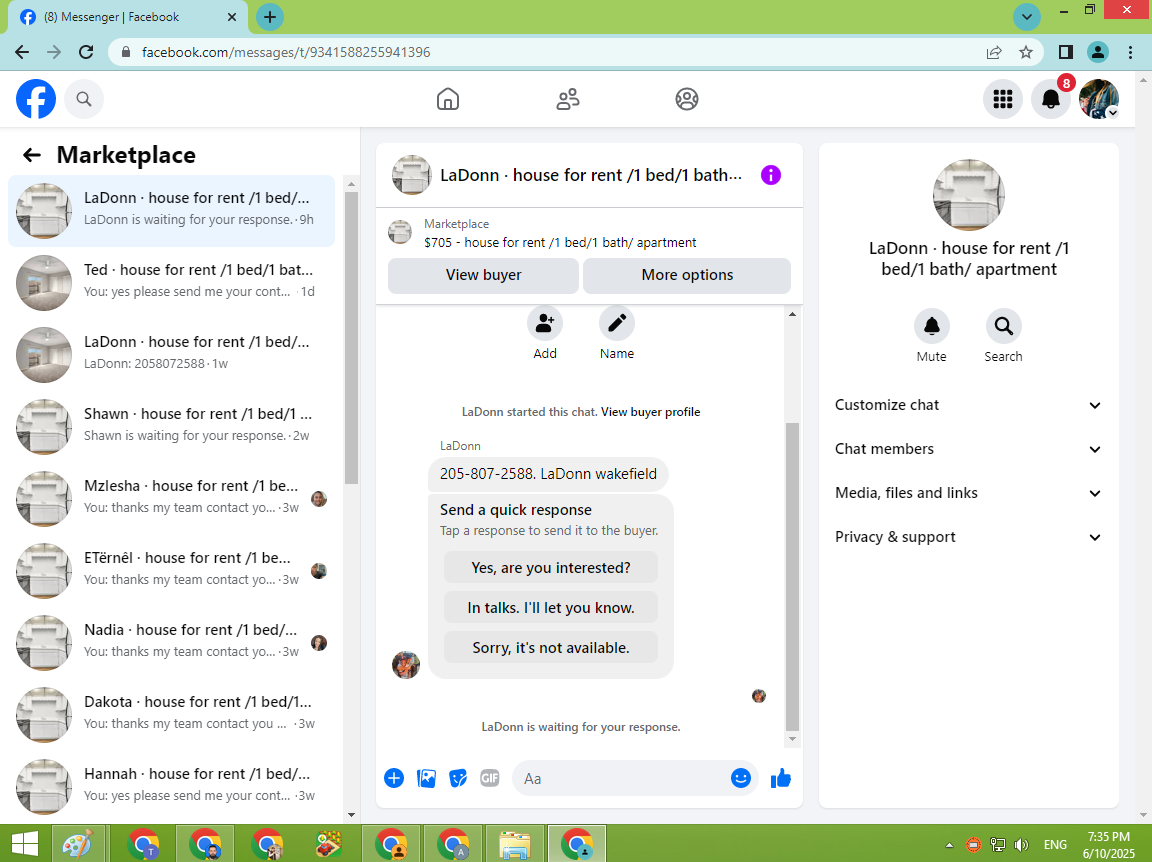Expand Privacy & support section
Image resolution: width=1152 pixels, height=862 pixels.
[x=968, y=537]
